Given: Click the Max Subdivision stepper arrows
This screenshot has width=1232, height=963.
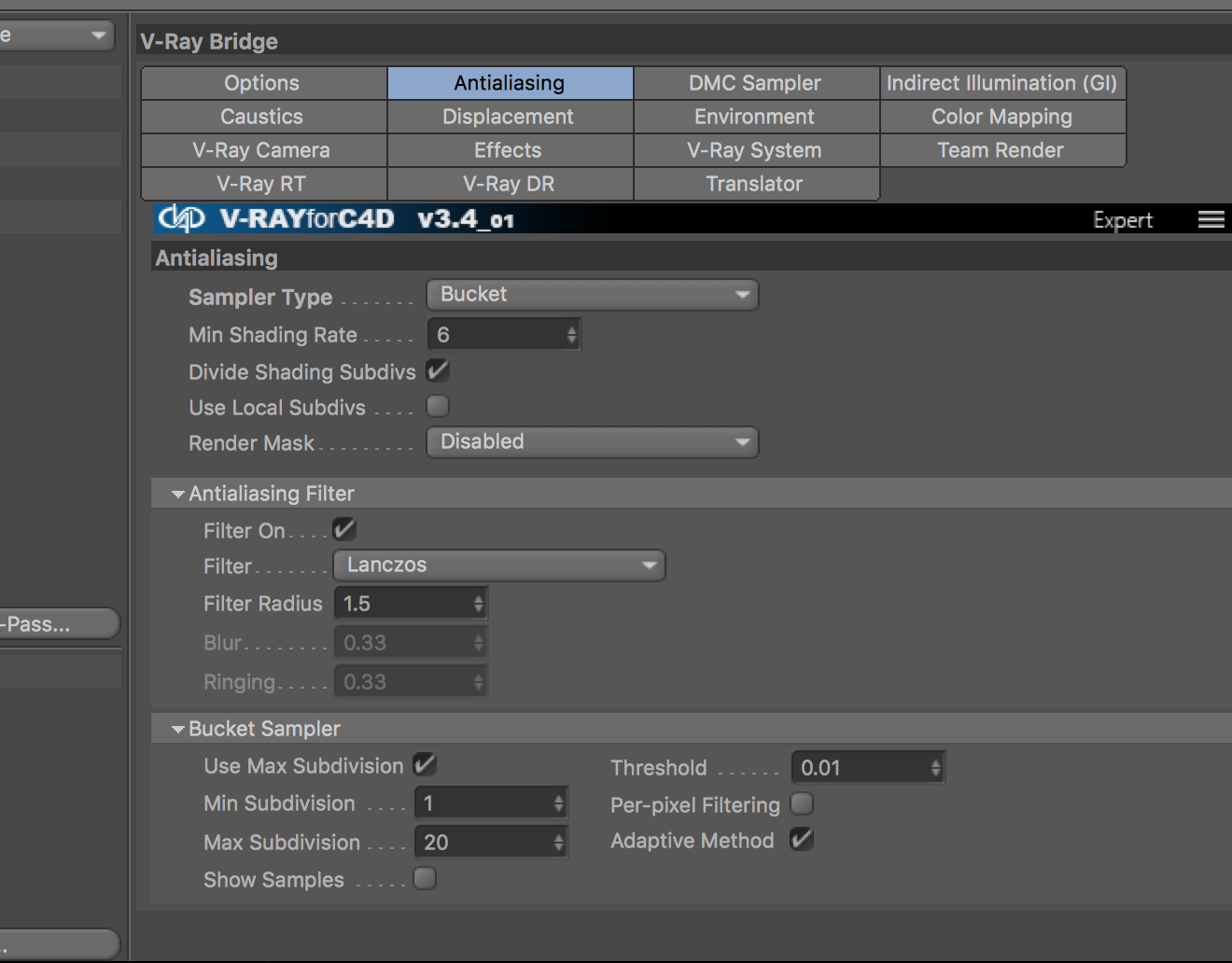Looking at the screenshot, I should click(x=559, y=843).
